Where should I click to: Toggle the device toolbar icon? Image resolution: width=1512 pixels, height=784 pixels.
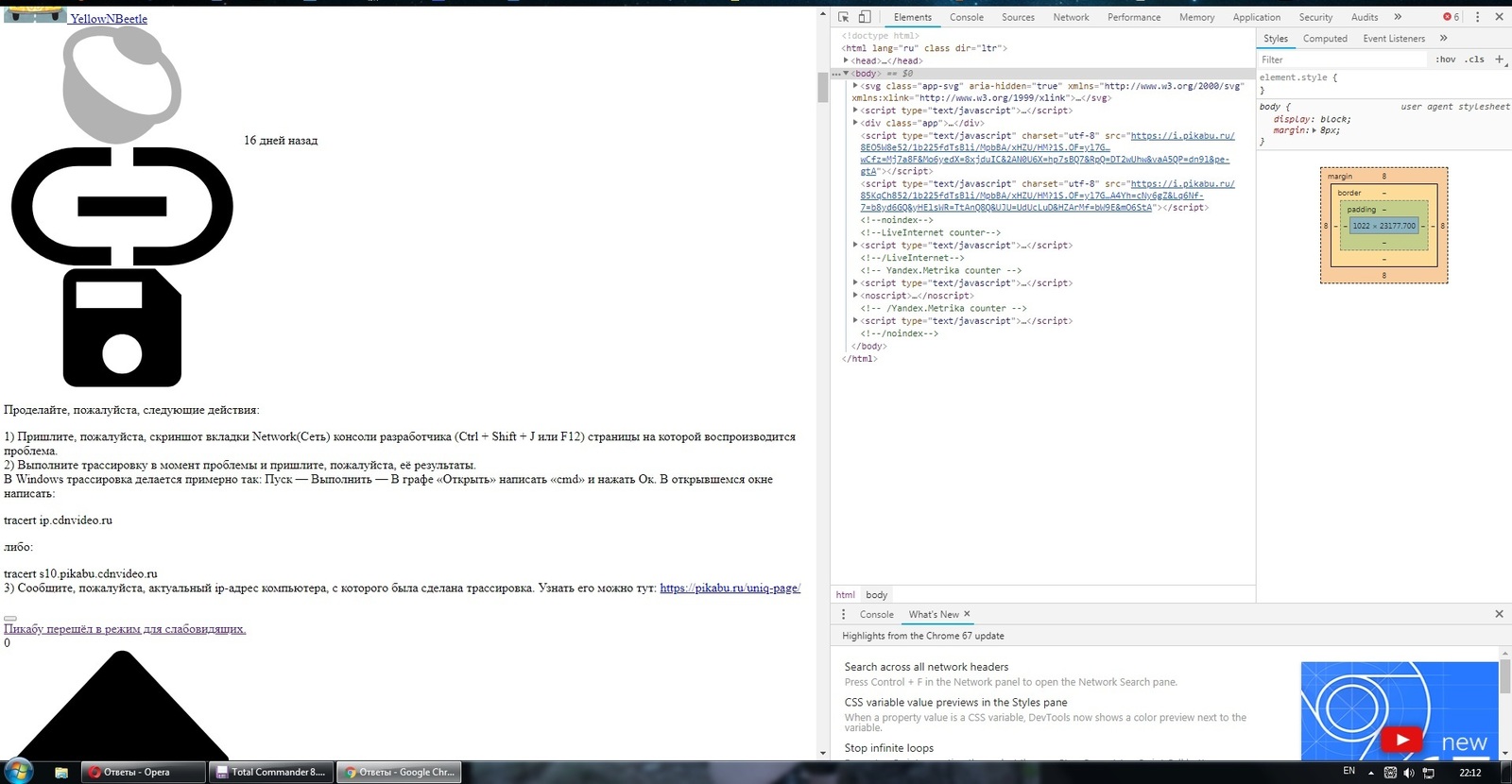pos(864,17)
